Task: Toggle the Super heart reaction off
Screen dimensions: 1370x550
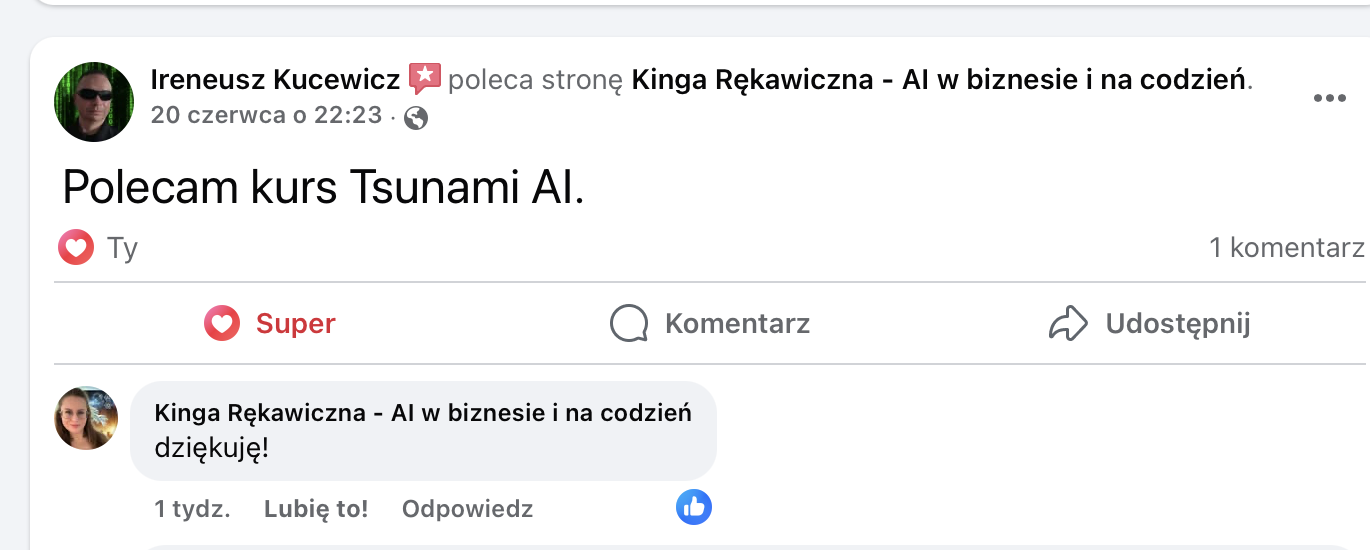Action: [x=270, y=324]
